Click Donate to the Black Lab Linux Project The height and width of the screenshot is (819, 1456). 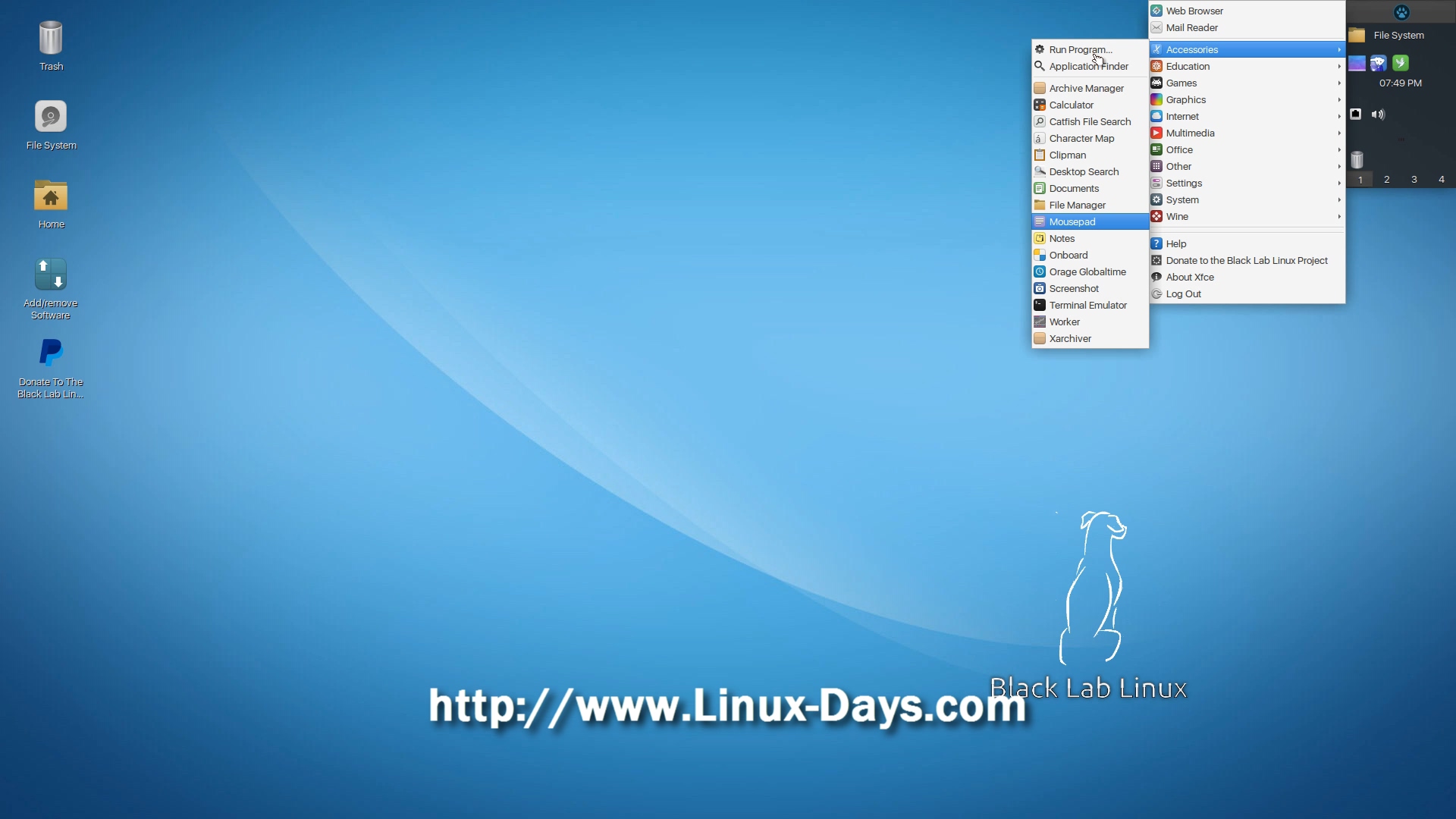[1247, 261]
